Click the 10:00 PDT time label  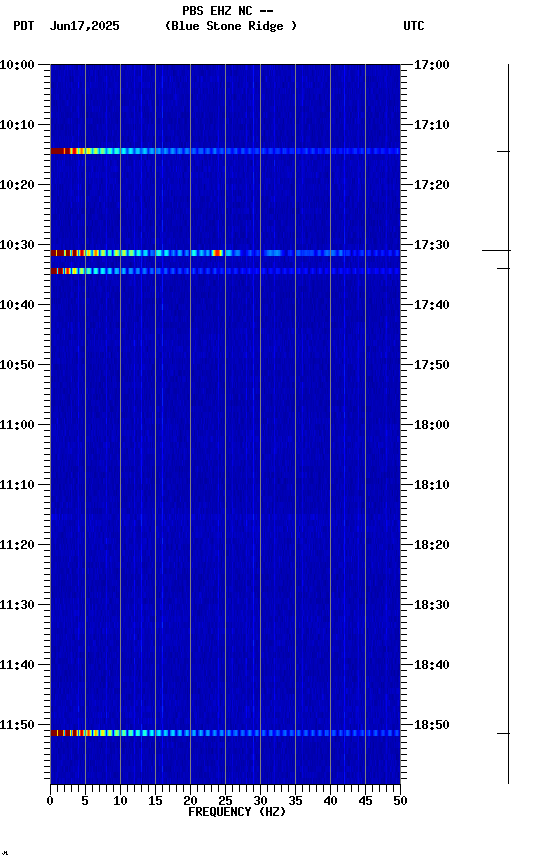point(17,65)
